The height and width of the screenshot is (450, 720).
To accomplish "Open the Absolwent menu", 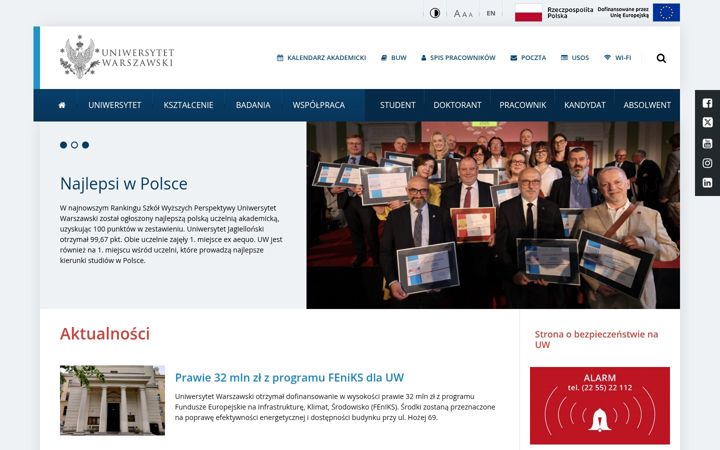I will click(x=647, y=105).
